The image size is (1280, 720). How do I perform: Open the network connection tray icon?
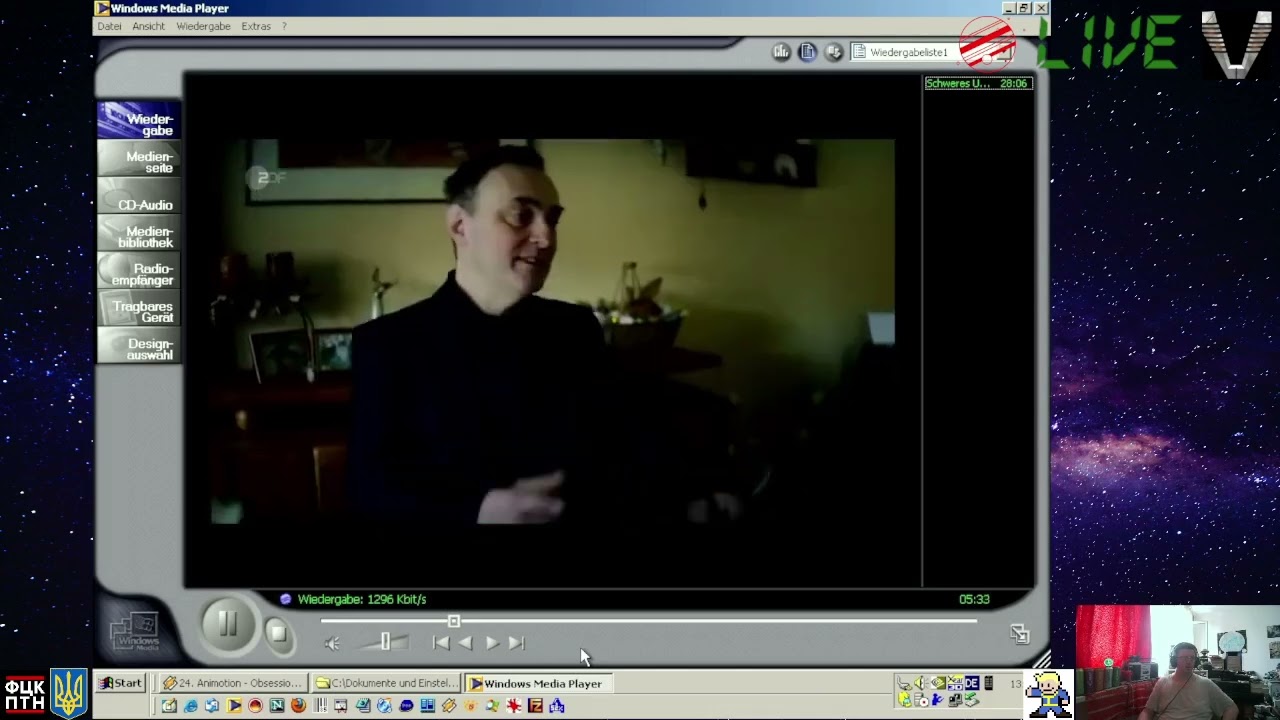(954, 700)
